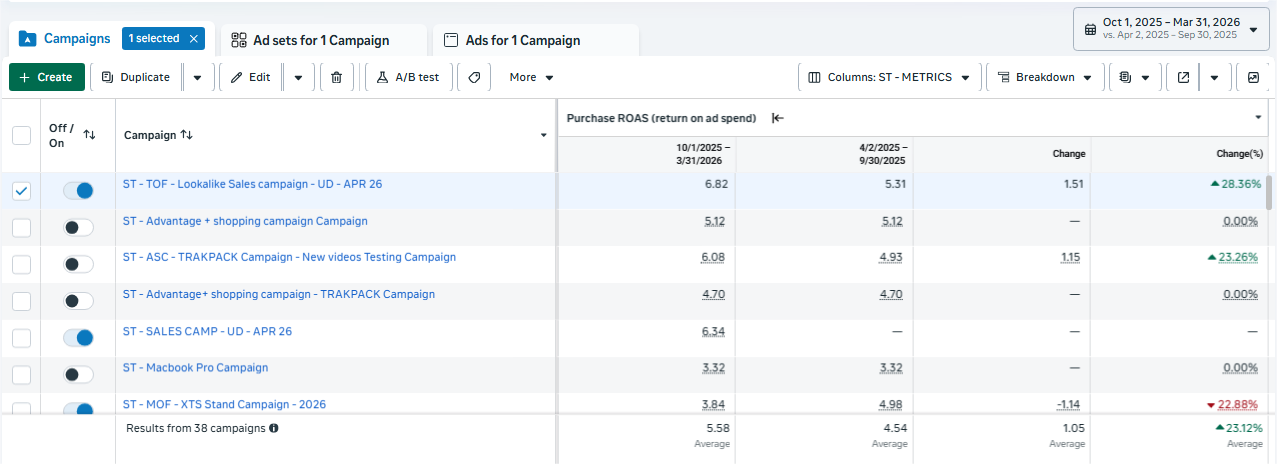The width and height of the screenshot is (1277, 464).
Task: Click the trash delete icon in toolbar
Action: click(x=336, y=77)
